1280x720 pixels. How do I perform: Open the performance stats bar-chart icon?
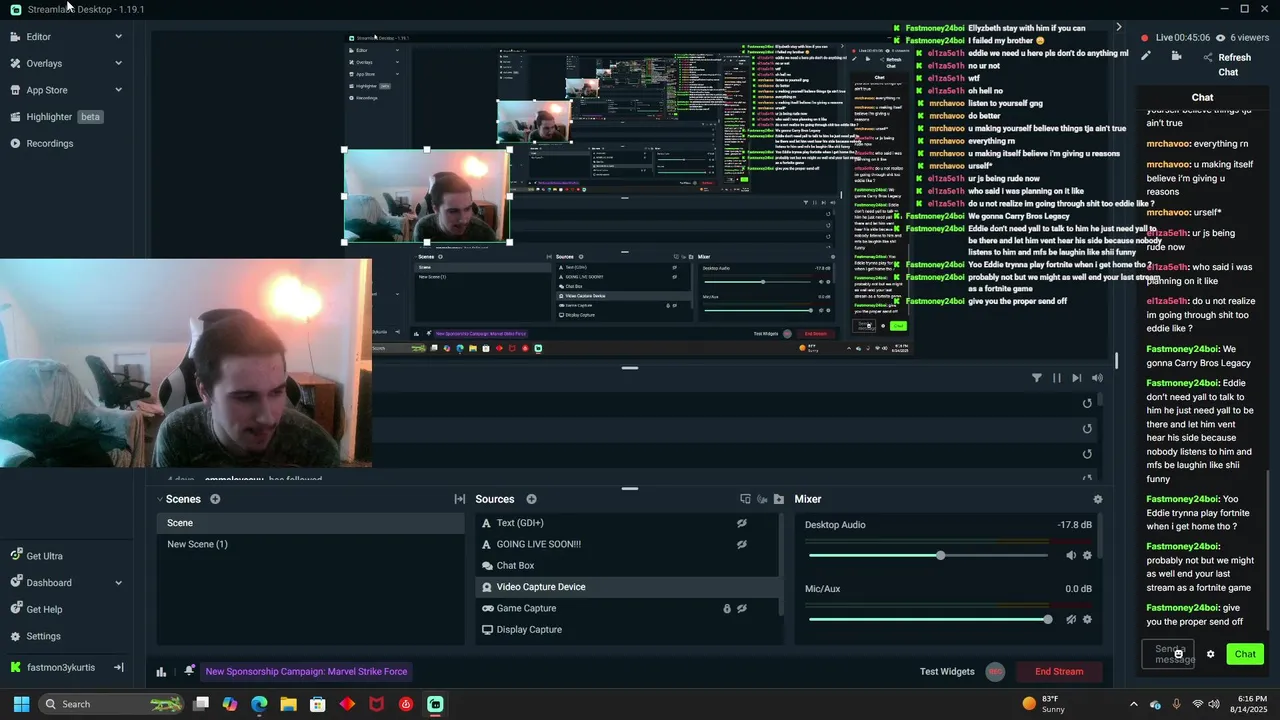161,672
